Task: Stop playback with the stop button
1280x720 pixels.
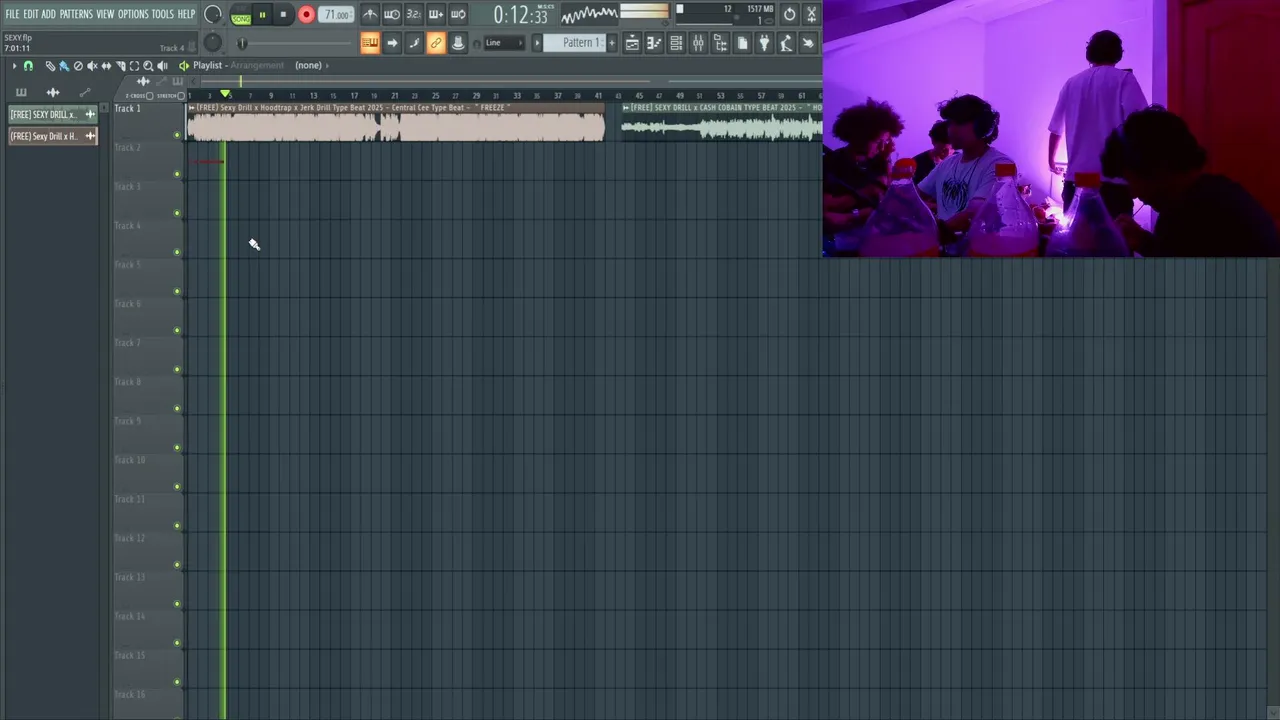Action: click(283, 15)
